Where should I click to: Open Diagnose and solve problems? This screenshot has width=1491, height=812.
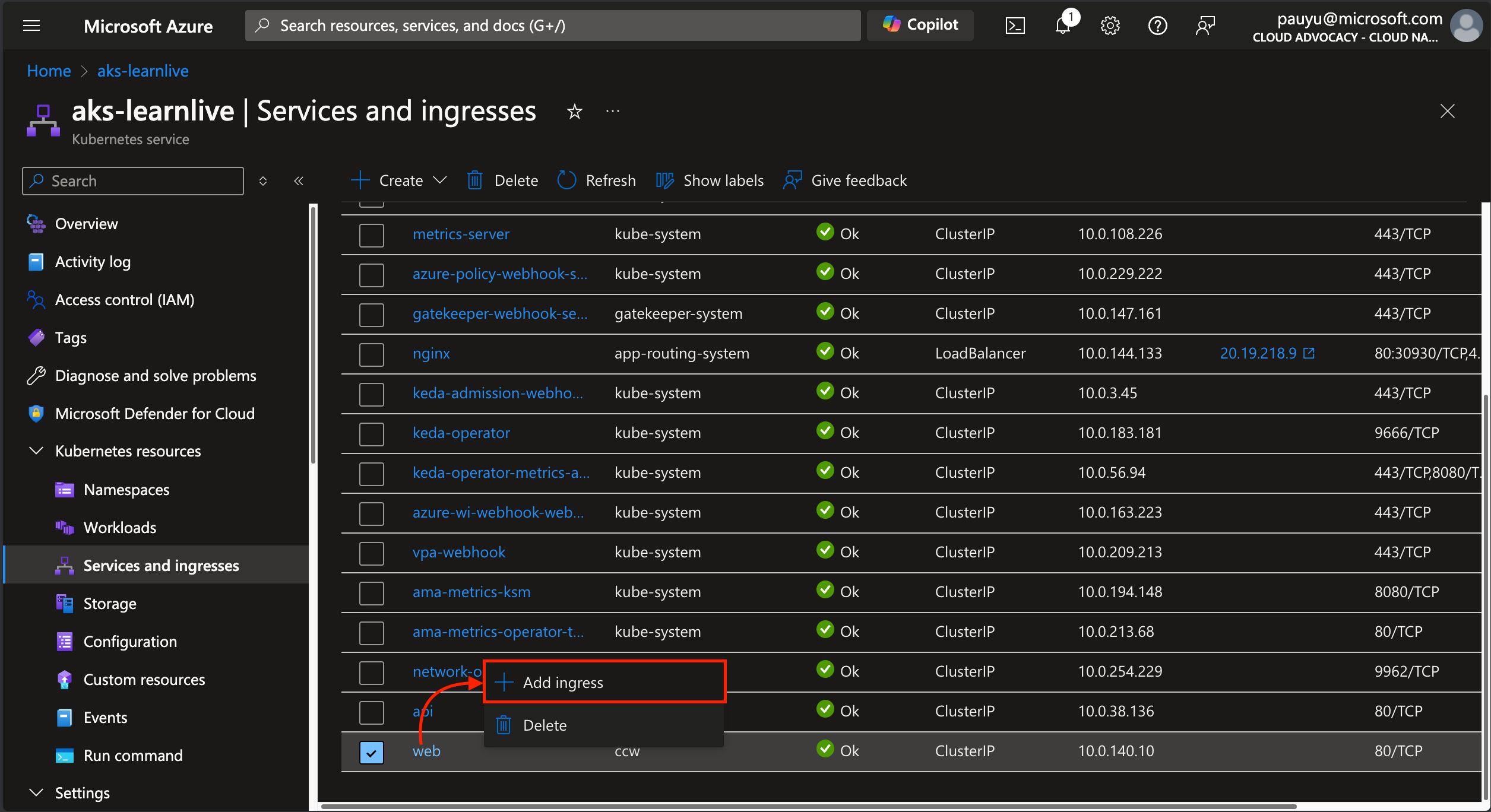pos(156,376)
